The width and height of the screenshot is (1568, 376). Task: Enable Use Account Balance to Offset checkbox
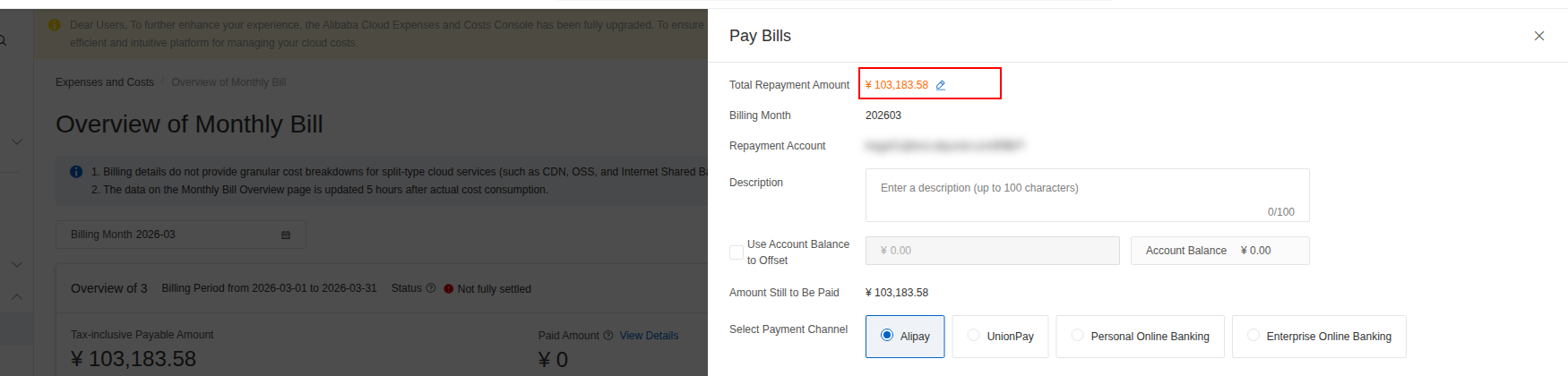[x=737, y=252]
